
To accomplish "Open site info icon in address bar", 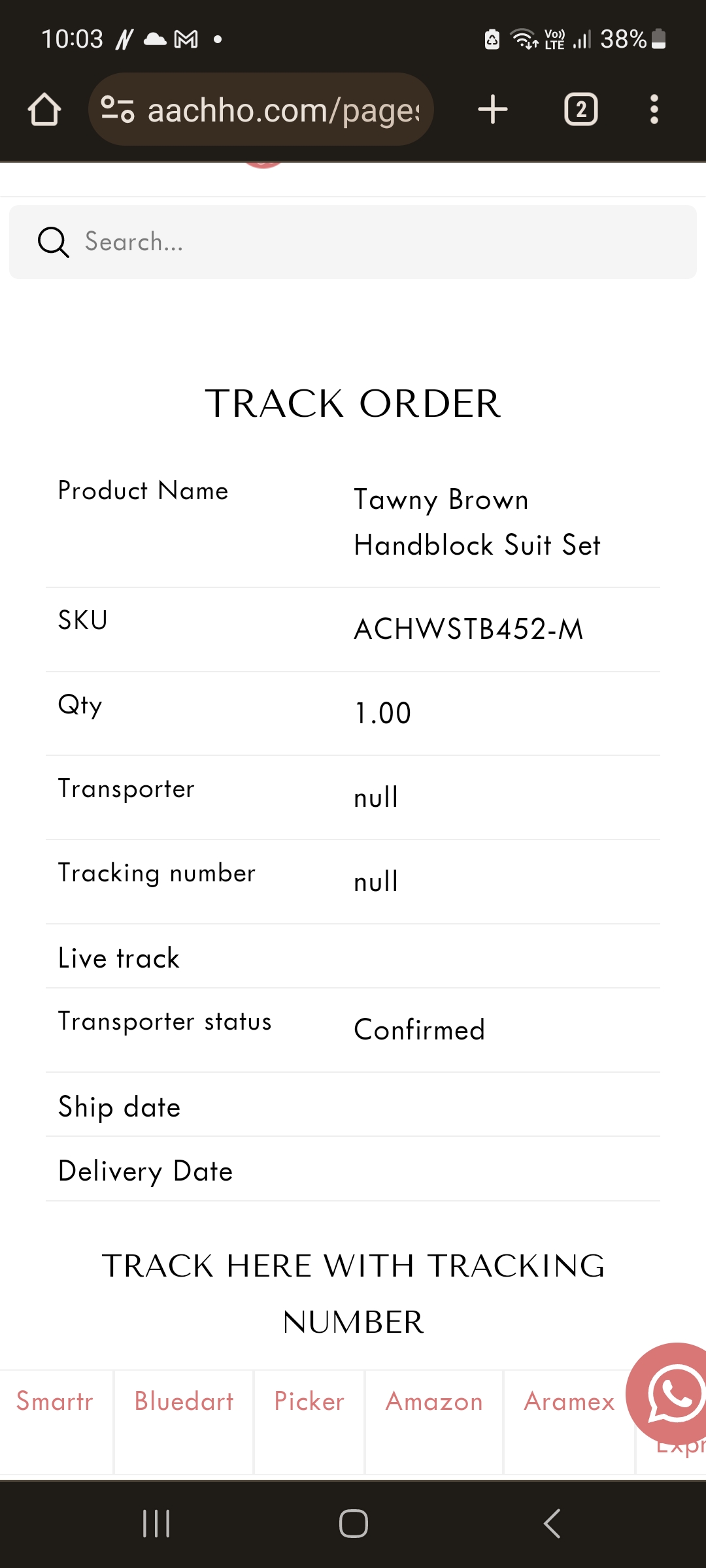I will (x=118, y=109).
